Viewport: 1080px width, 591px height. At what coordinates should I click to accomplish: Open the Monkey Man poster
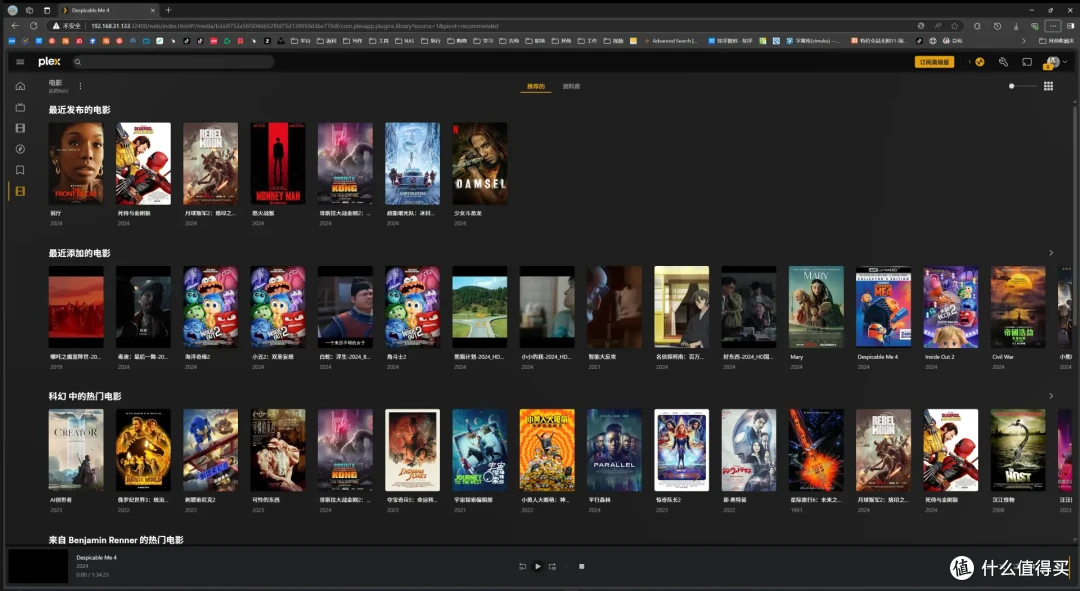click(278, 163)
